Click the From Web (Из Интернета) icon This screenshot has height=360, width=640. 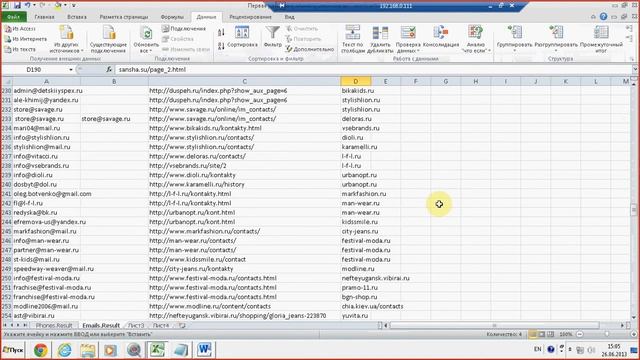[x=8, y=39]
